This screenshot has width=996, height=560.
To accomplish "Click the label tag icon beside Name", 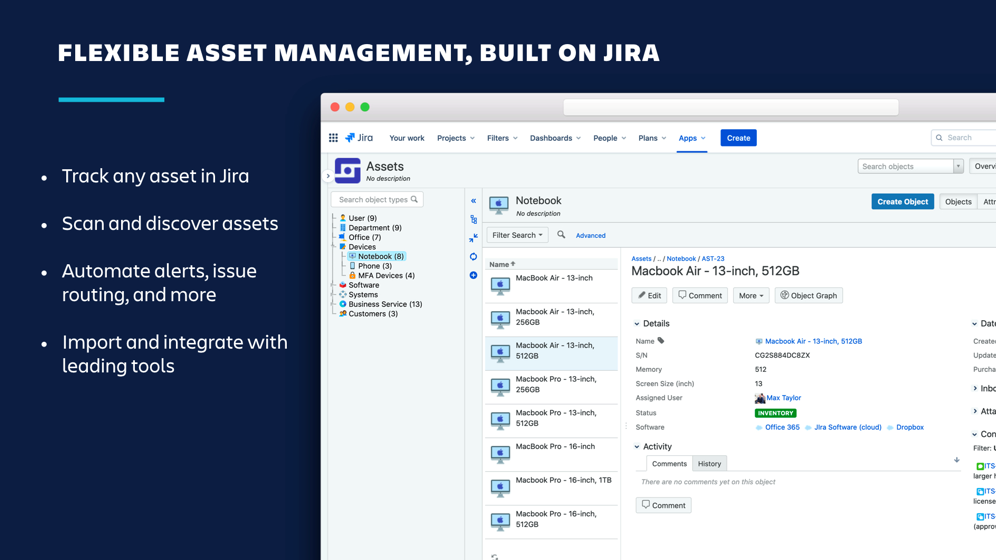I will [x=661, y=341].
